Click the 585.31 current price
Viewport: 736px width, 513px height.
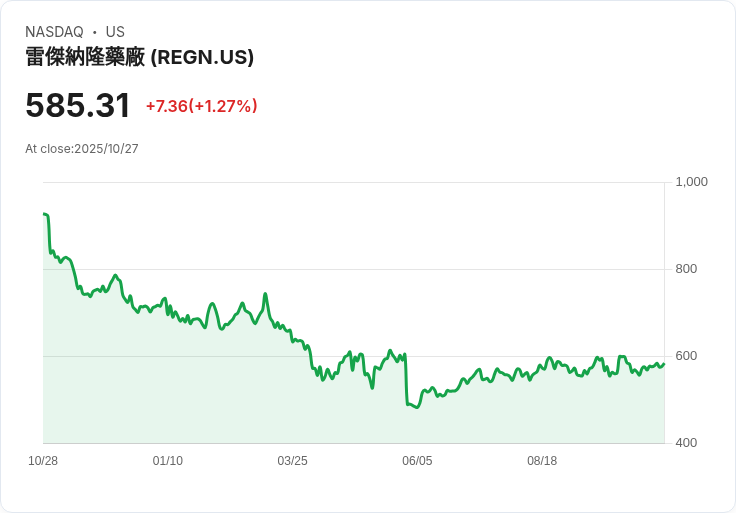click(x=78, y=106)
